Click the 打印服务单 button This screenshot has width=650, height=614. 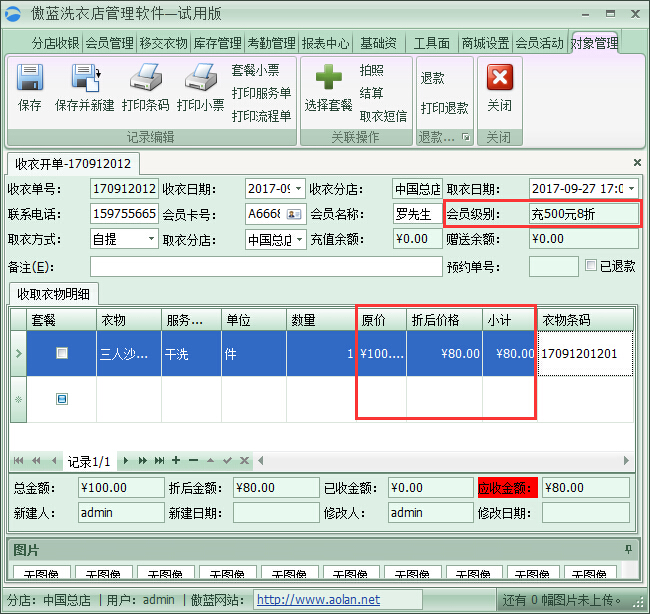[261, 93]
